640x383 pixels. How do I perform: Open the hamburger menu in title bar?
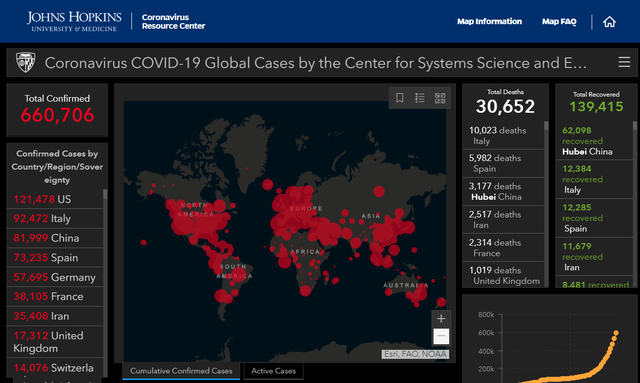pos(624,62)
